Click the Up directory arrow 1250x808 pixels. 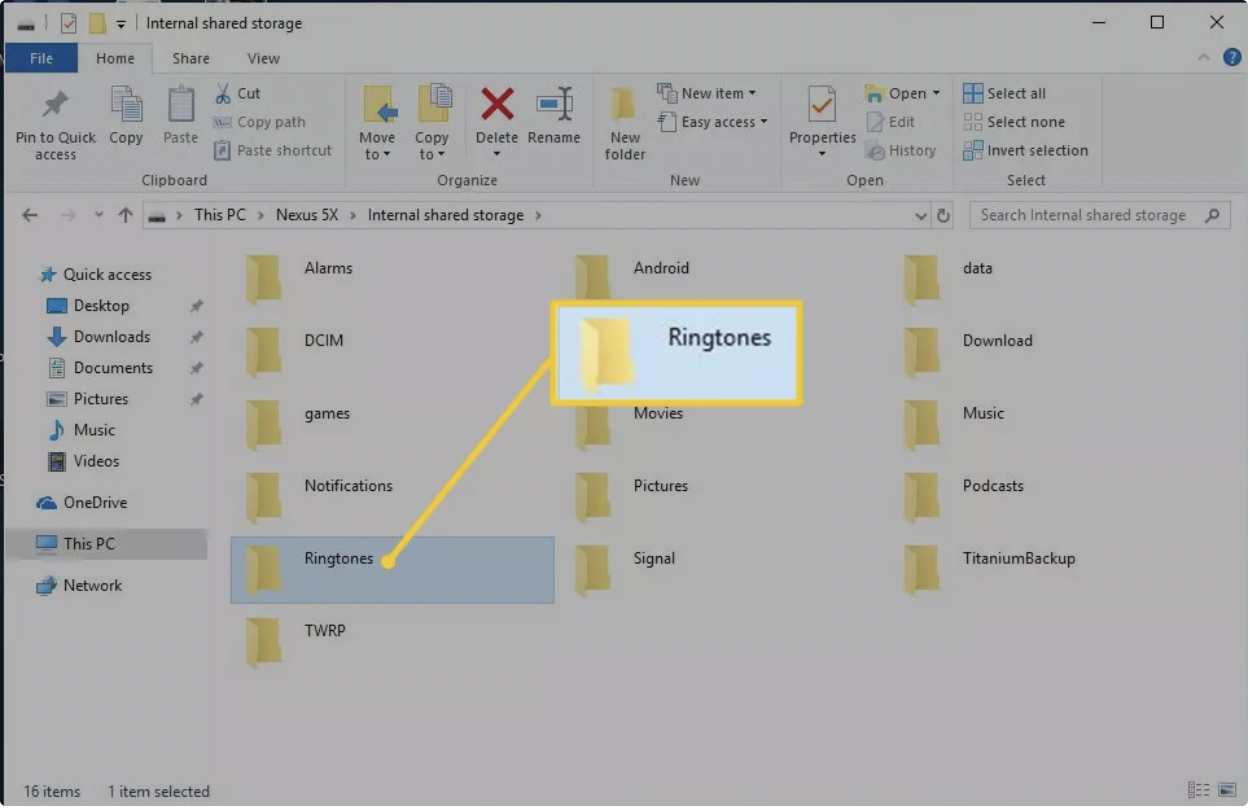pos(125,215)
